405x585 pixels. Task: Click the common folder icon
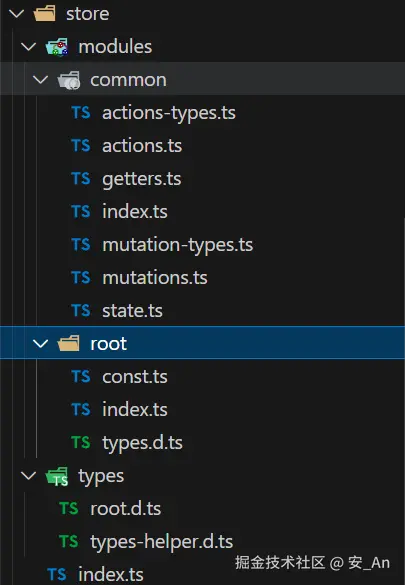(69, 80)
